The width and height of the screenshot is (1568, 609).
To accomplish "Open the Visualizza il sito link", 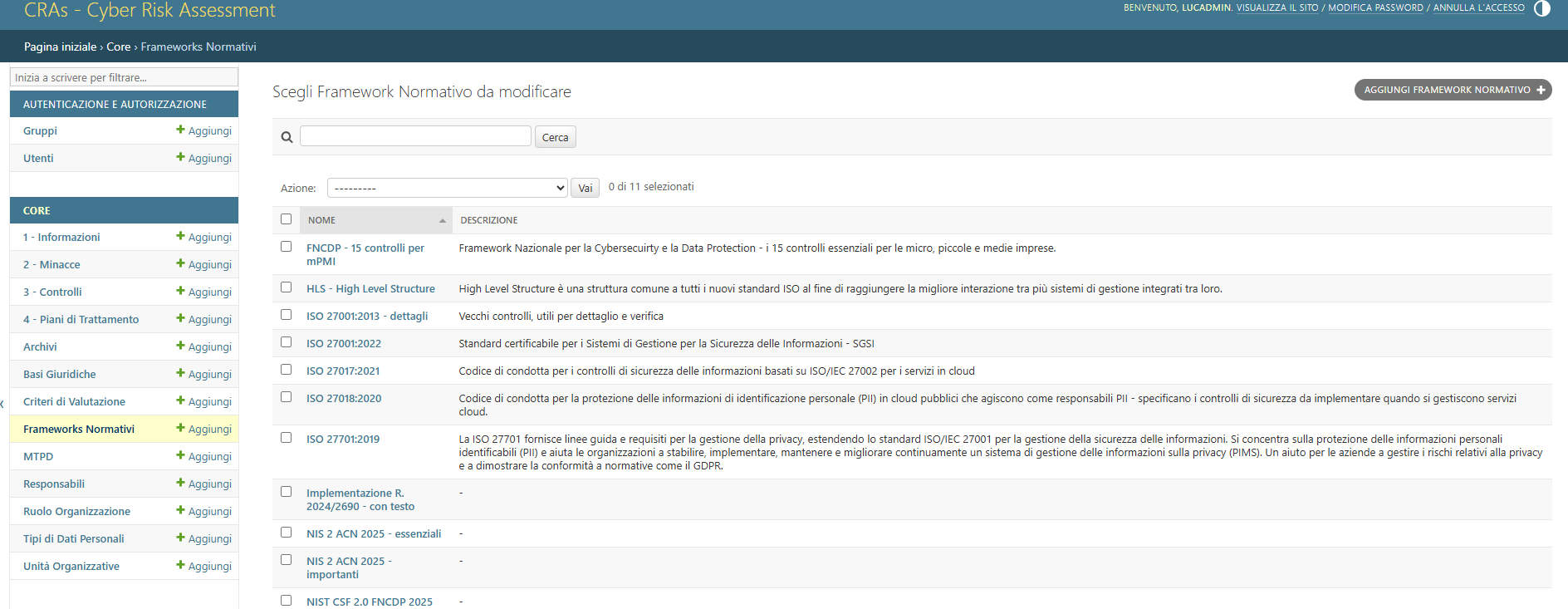I will coord(1277,7).
